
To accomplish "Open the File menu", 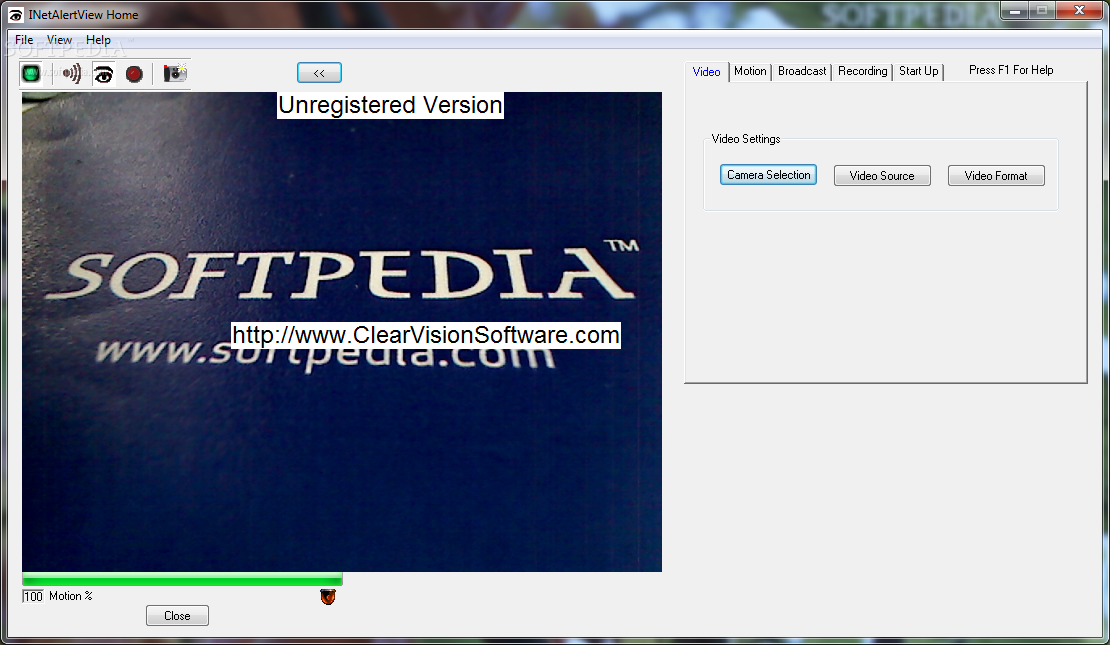I will click(x=24, y=40).
